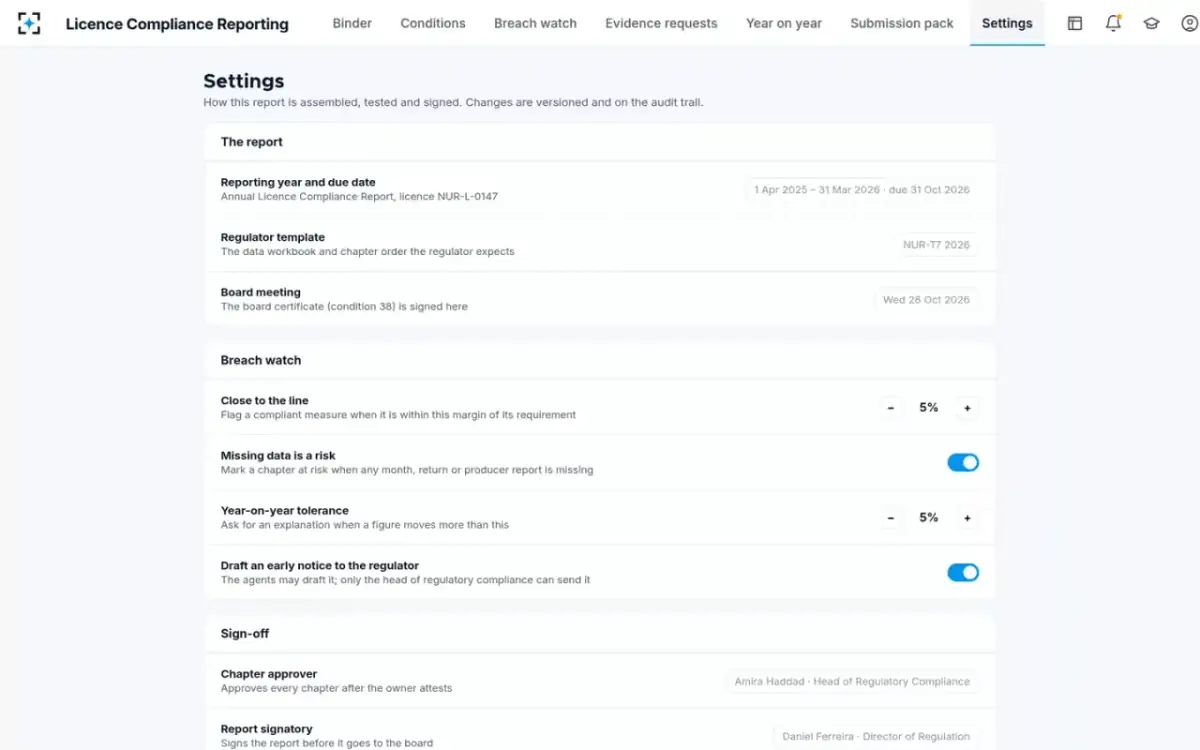
Task: Click the Sign-off section heading
Action: 245,634
